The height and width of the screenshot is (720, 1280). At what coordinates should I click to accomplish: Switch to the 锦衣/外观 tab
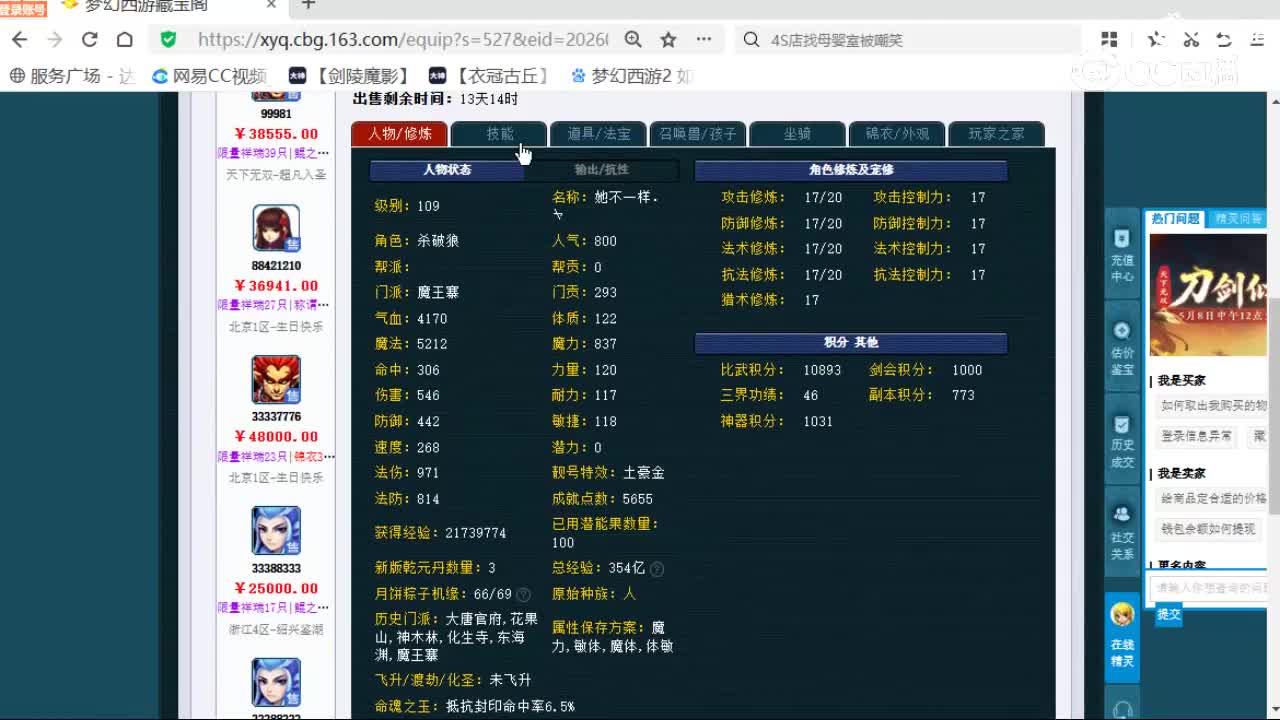[897, 134]
